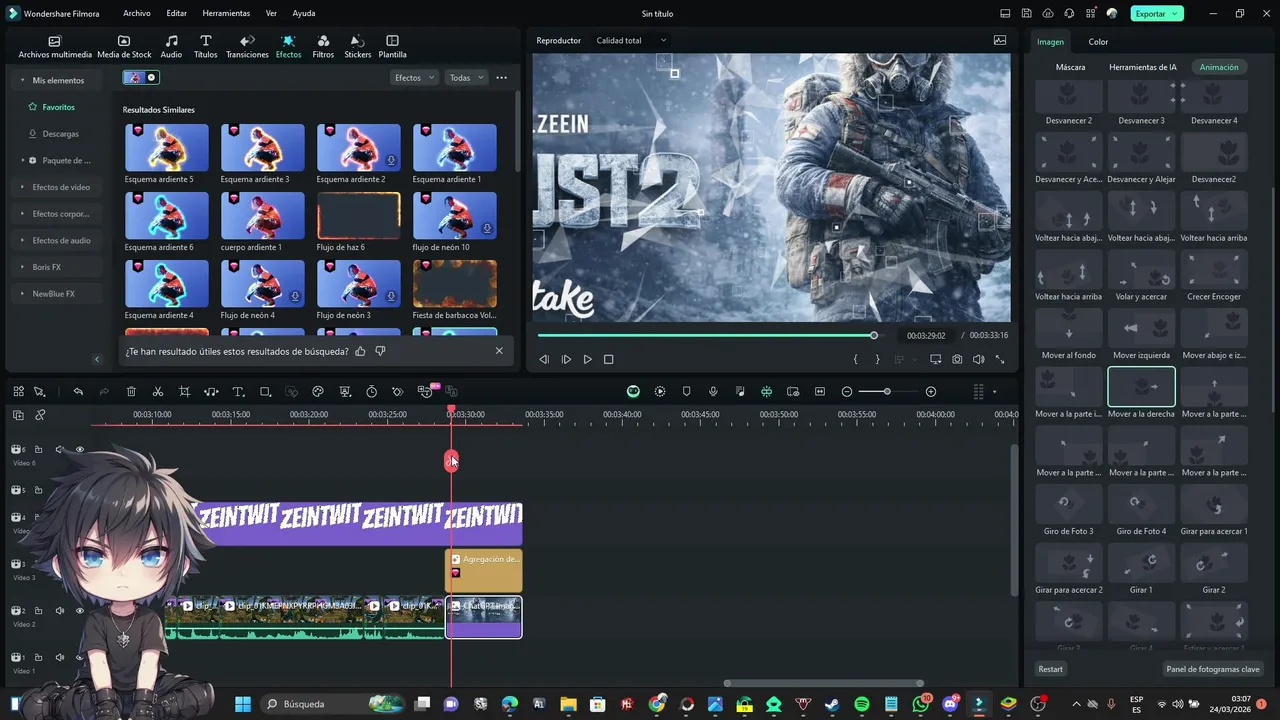Play the preview with the play button
This screenshot has width=1280, height=720.
[587, 359]
